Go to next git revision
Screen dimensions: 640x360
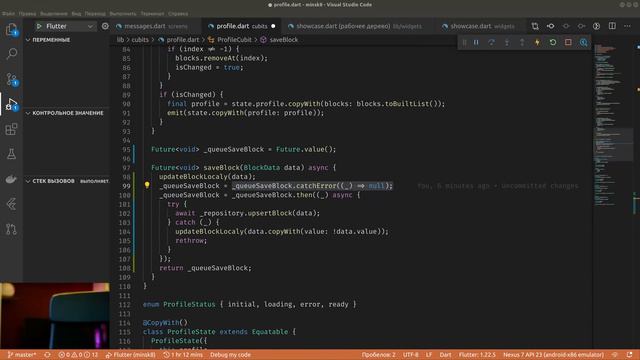581,26
